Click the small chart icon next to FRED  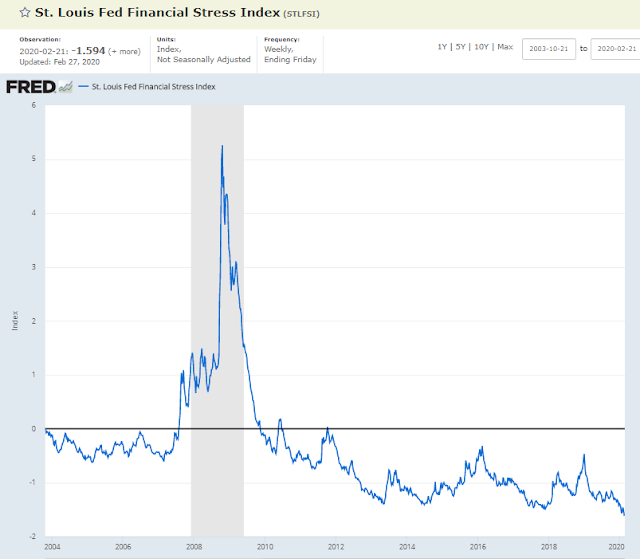pyautogui.click(x=65, y=87)
